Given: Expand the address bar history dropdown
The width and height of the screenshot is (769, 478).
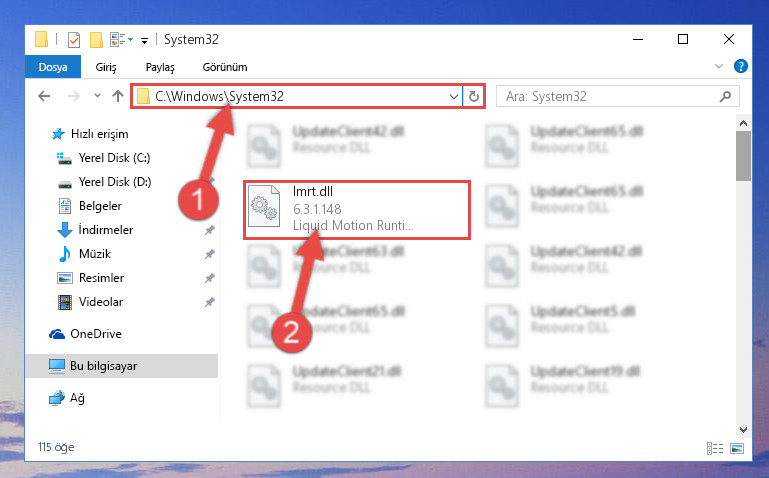Looking at the screenshot, I should (454, 97).
